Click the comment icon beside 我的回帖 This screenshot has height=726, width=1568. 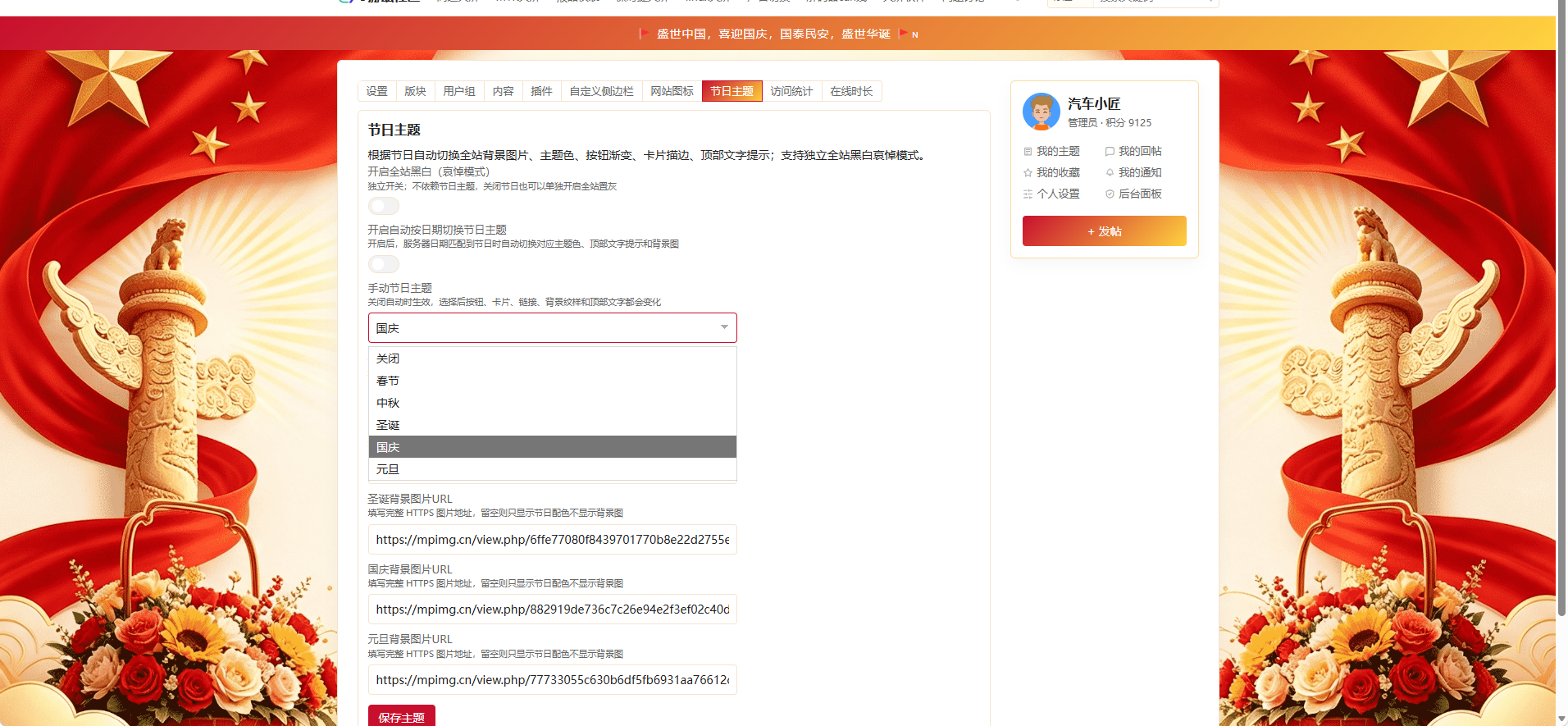pyautogui.click(x=1110, y=152)
